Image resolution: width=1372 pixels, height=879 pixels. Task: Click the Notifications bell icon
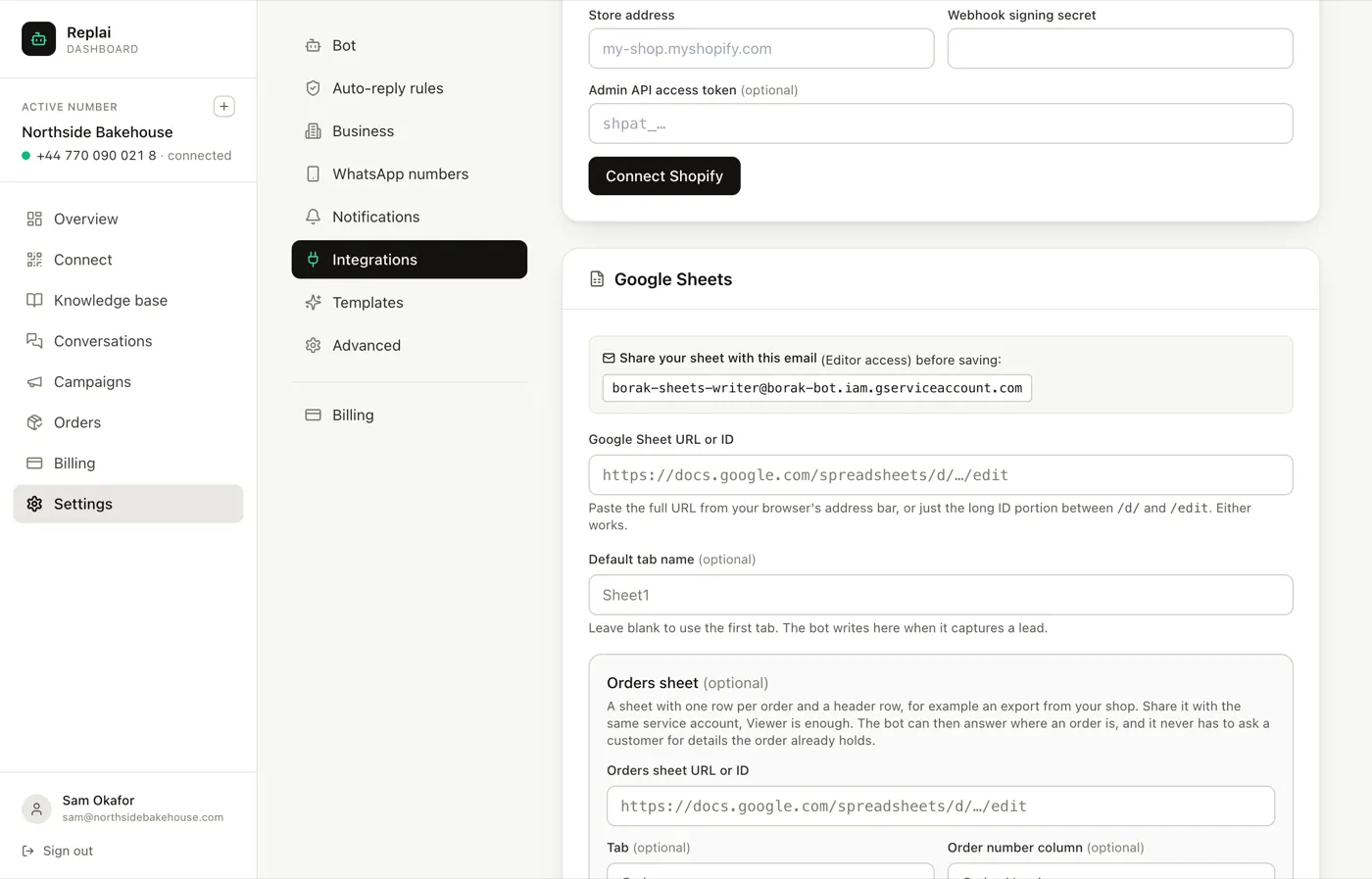point(313,217)
